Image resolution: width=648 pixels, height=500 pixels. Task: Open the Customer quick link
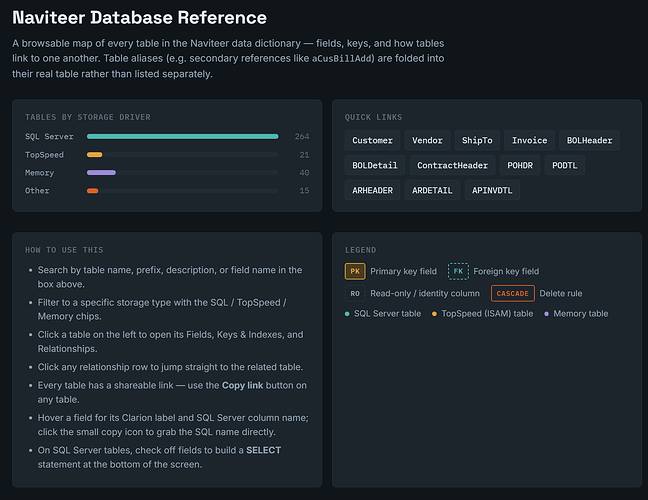pos(372,140)
